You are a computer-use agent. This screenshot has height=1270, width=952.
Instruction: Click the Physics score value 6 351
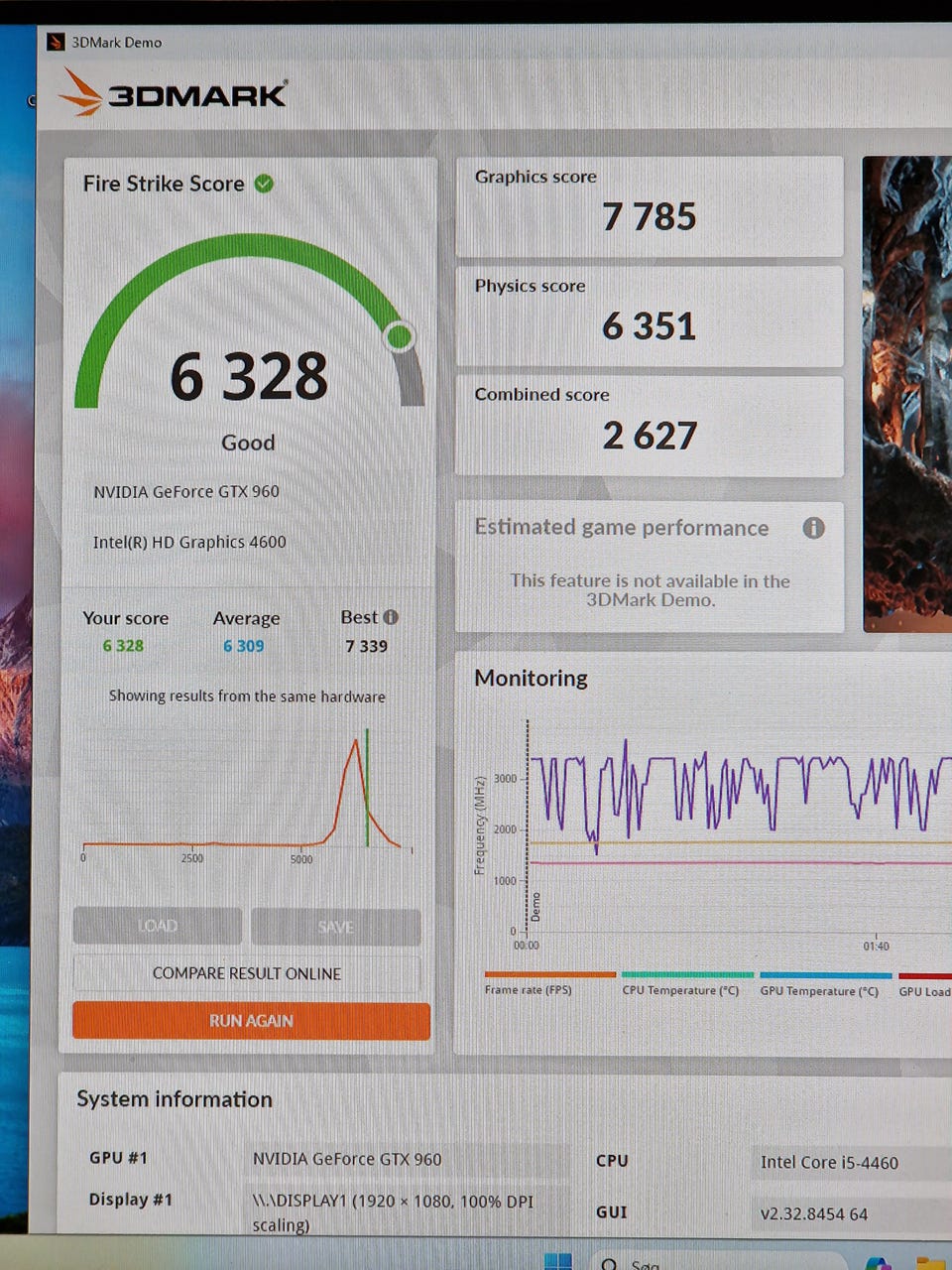pos(649,325)
